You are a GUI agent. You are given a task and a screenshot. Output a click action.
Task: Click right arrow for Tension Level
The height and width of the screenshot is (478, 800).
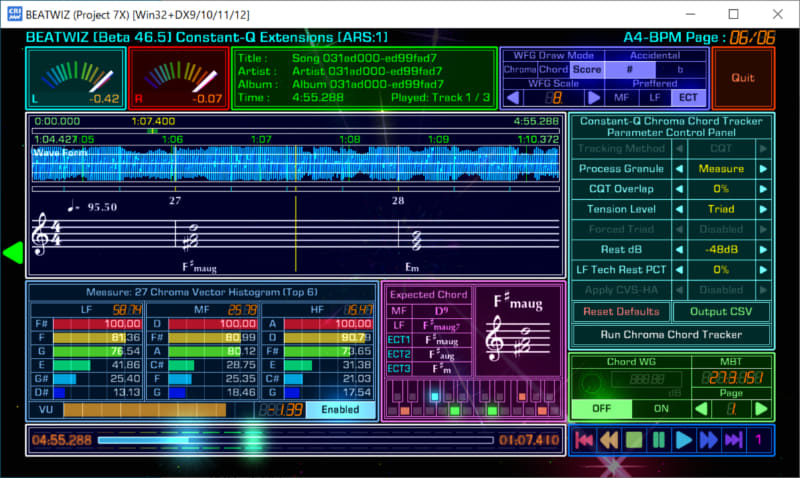[x=763, y=209]
